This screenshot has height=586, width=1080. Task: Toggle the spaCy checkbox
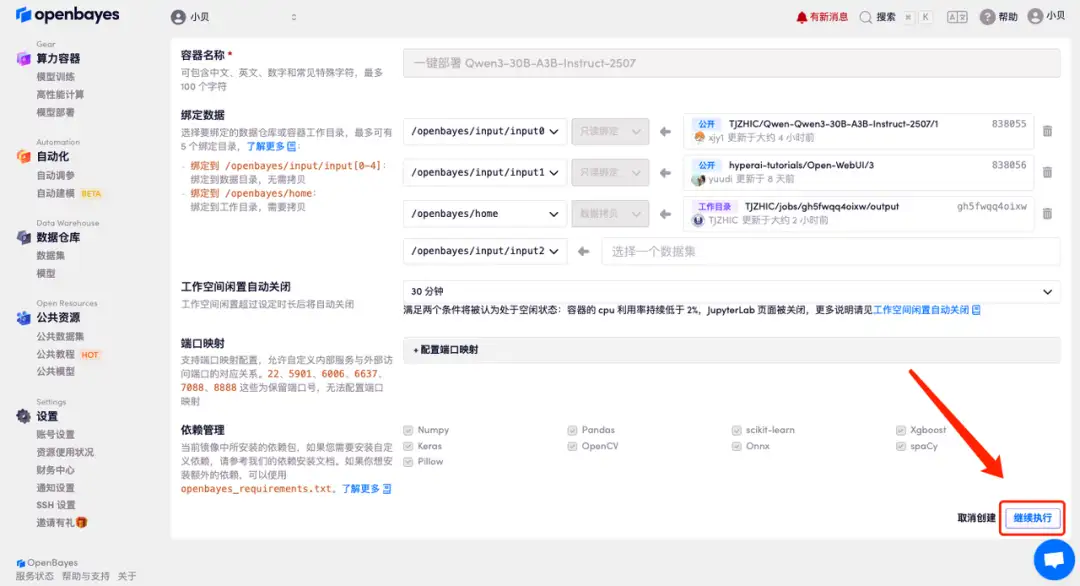tap(900, 446)
